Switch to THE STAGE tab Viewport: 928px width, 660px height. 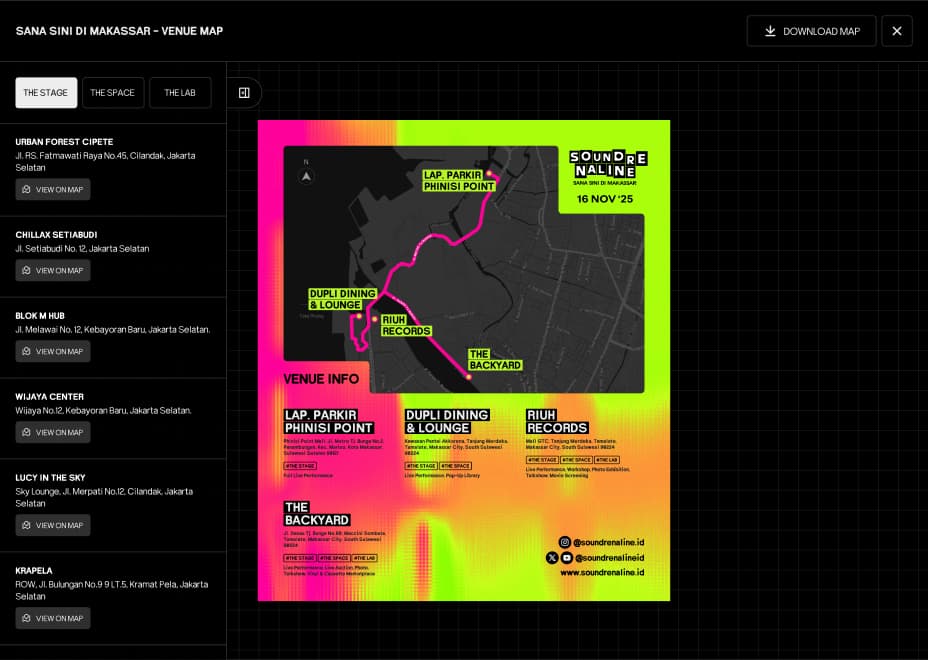click(46, 93)
